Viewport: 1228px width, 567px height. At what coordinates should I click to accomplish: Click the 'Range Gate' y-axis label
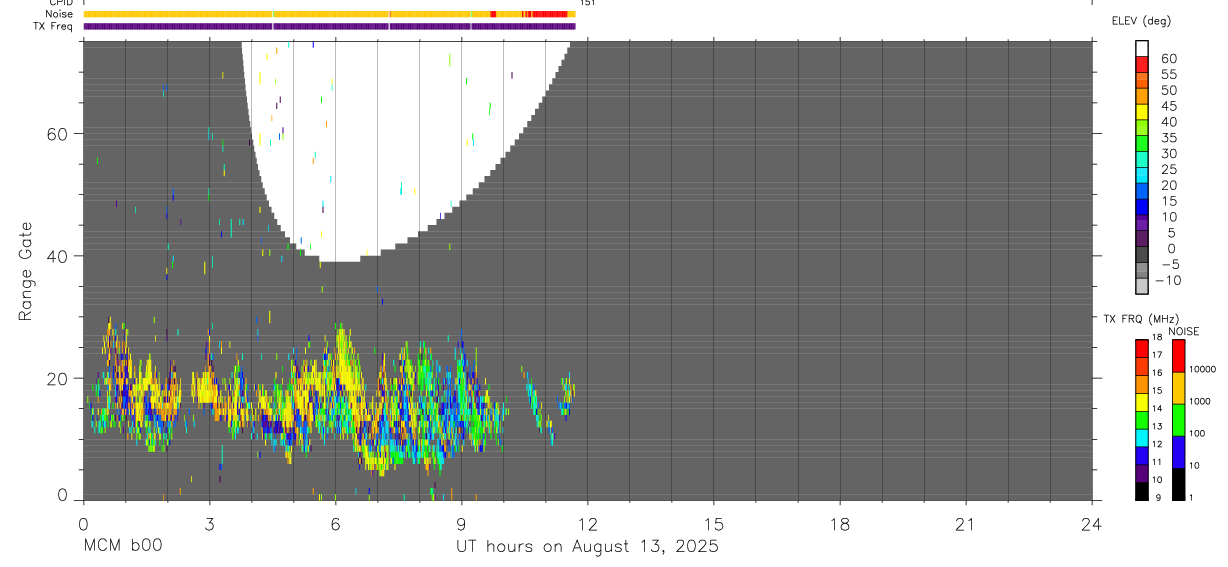25,272
